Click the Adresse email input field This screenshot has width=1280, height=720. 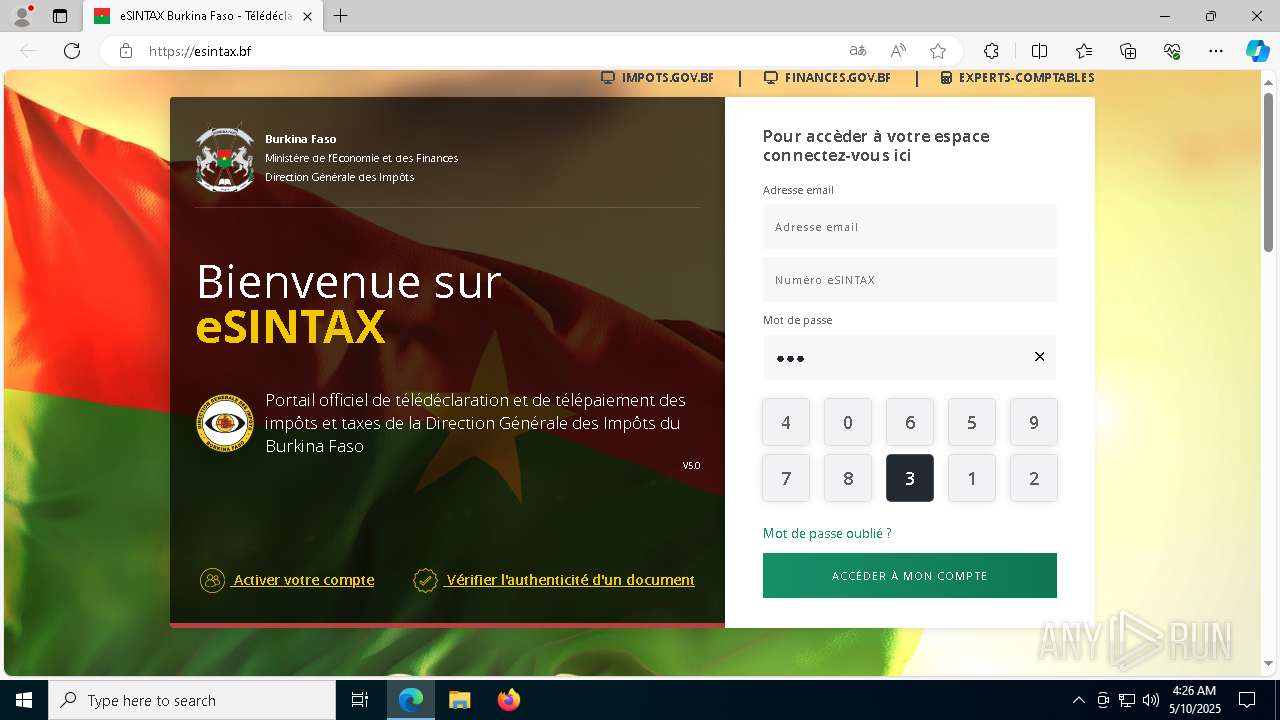coord(910,227)
